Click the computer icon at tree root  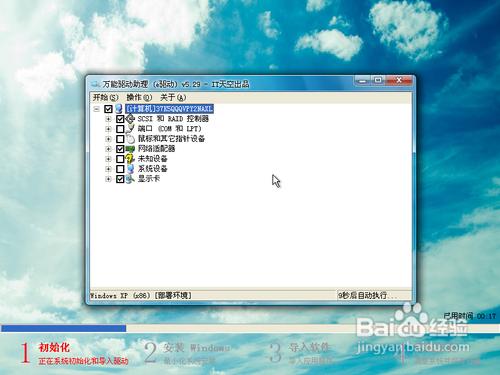click(x=119, y=109)
